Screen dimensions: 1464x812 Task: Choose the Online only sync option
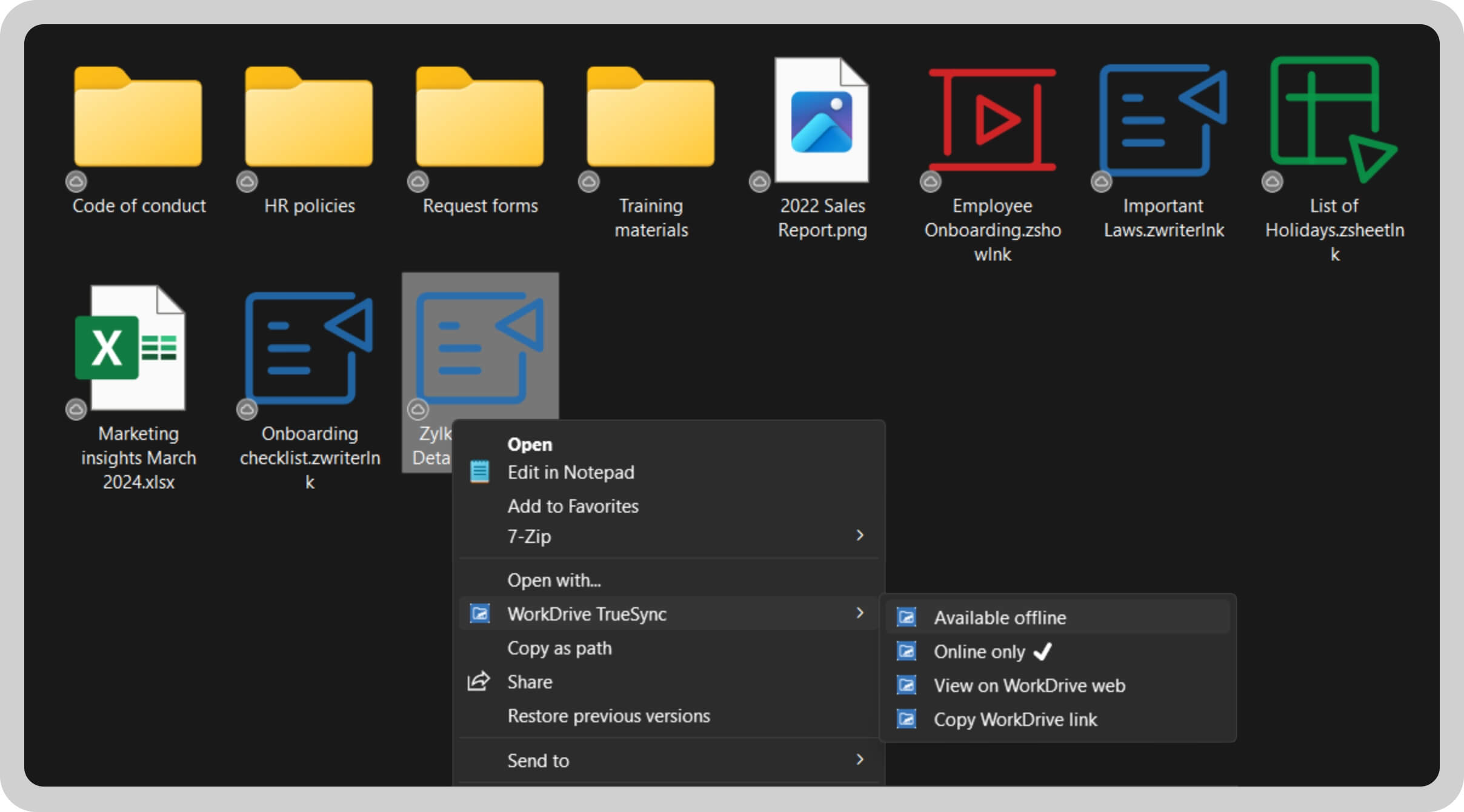point(979,651)
